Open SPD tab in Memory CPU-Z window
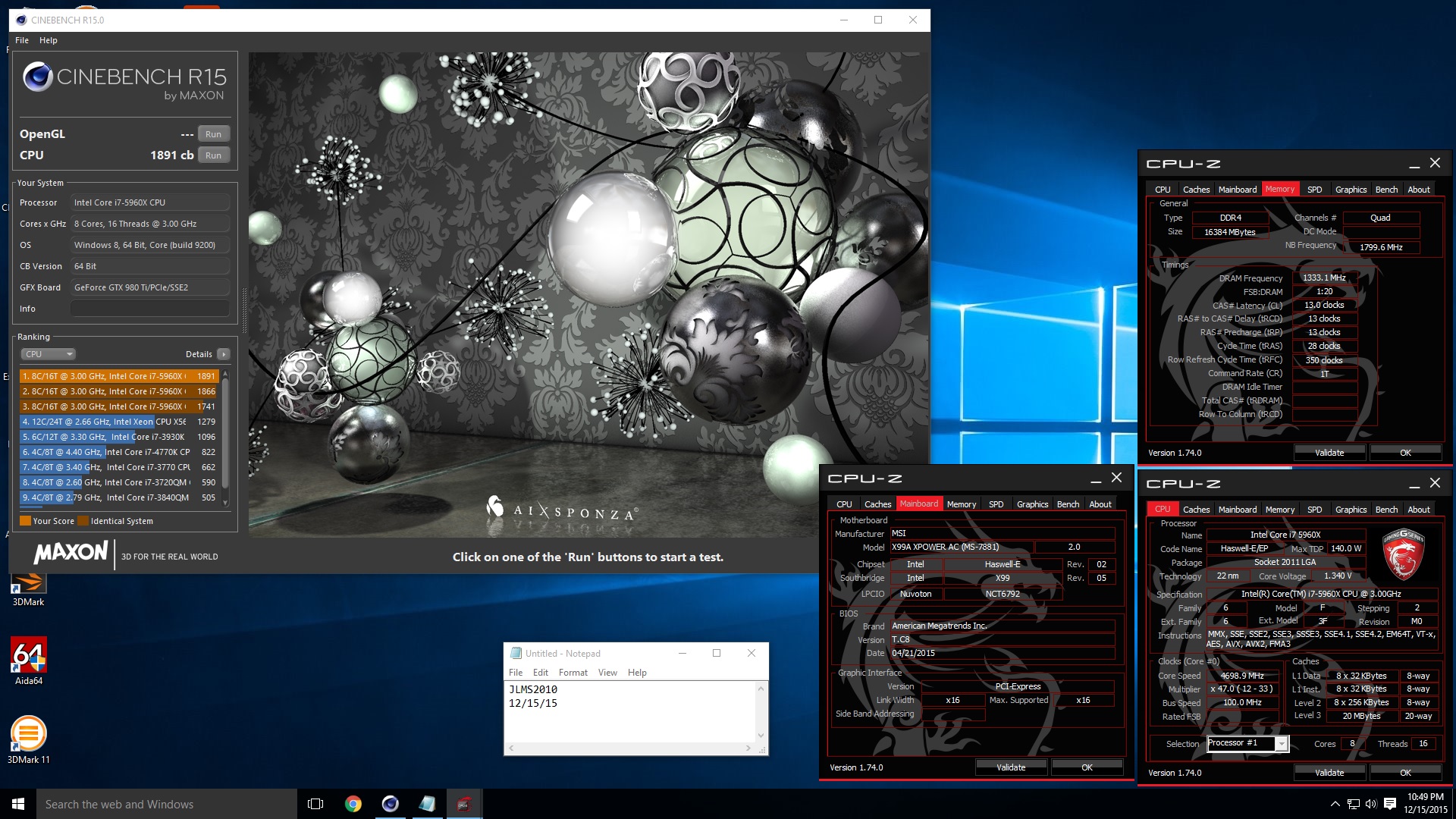The width and height of the screenshot is (1456, 819). coord(1314,190)
